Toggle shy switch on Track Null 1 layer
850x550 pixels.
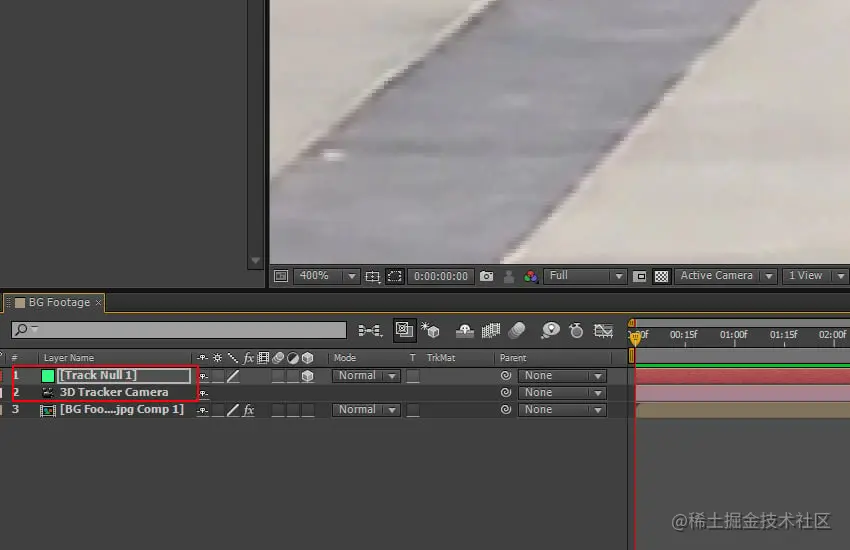[x=203, y=376]
